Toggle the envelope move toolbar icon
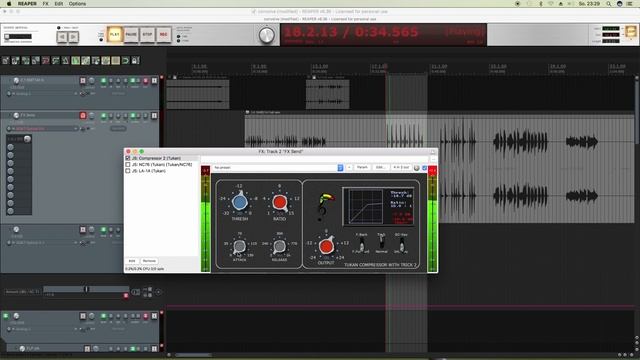Viewport: 640px width, 360px height. coord(106,61)
